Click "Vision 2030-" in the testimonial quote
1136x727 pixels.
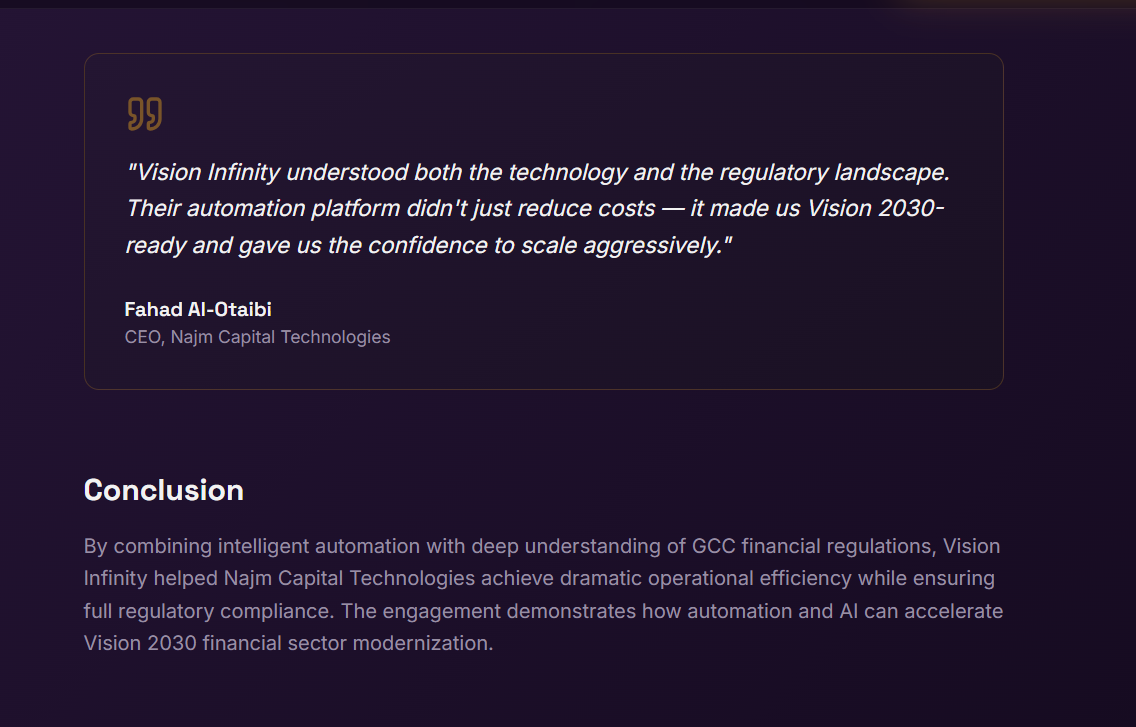click(x=876, y=208)
